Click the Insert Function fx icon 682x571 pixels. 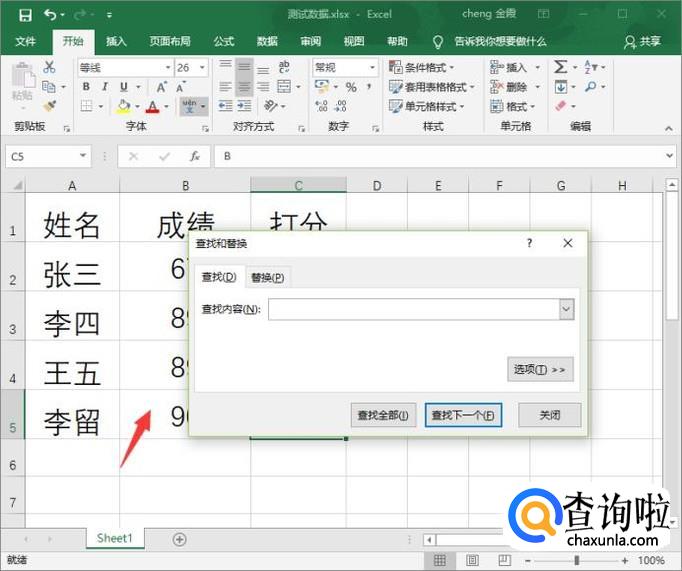(195, 157)
